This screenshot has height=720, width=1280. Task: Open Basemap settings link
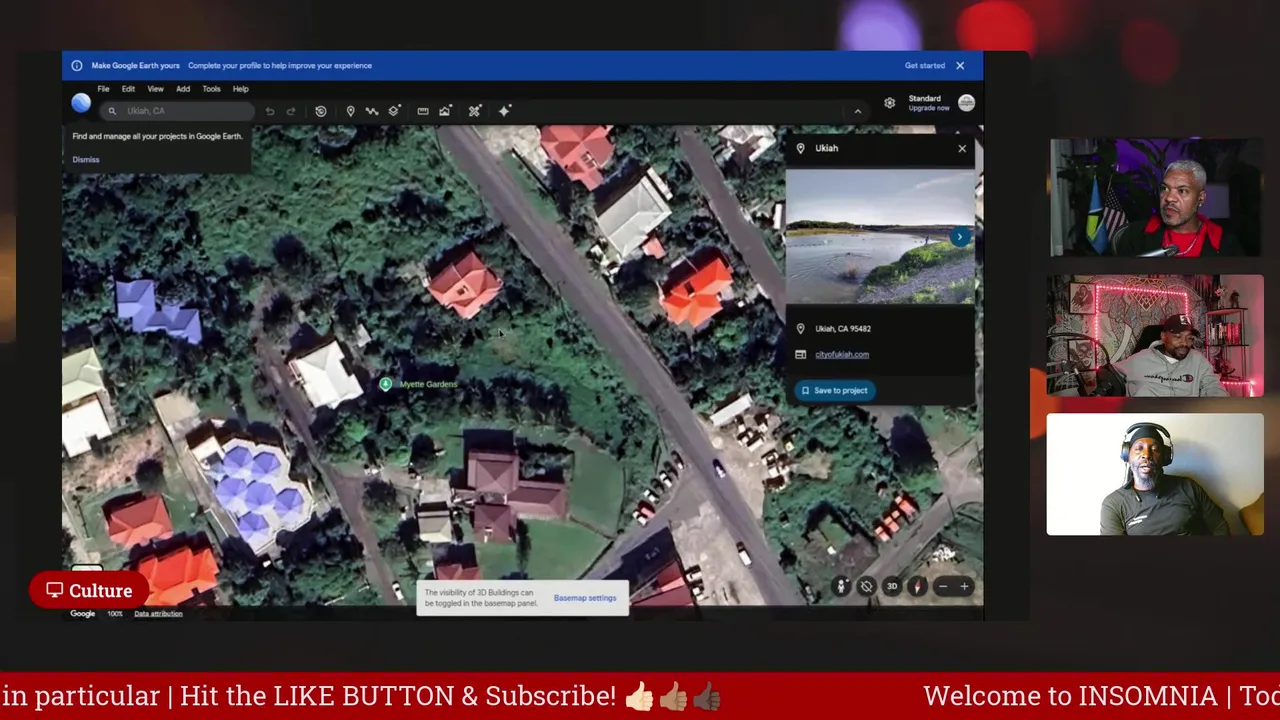[x=585, y=598]
